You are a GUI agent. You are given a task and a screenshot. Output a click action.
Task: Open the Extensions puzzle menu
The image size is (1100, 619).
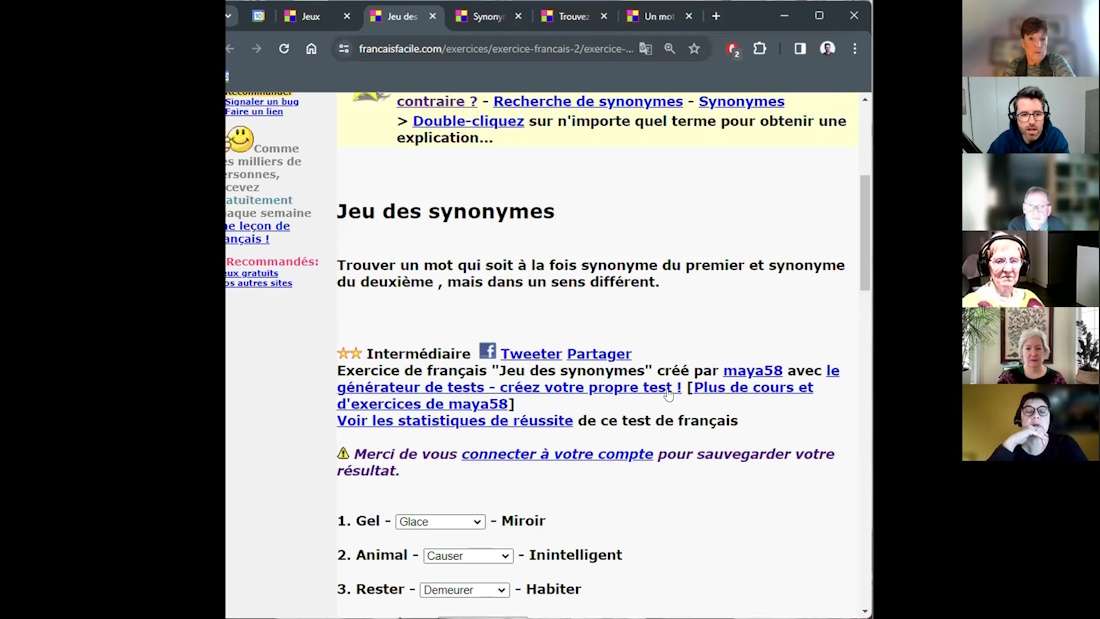tap(760, 48)
